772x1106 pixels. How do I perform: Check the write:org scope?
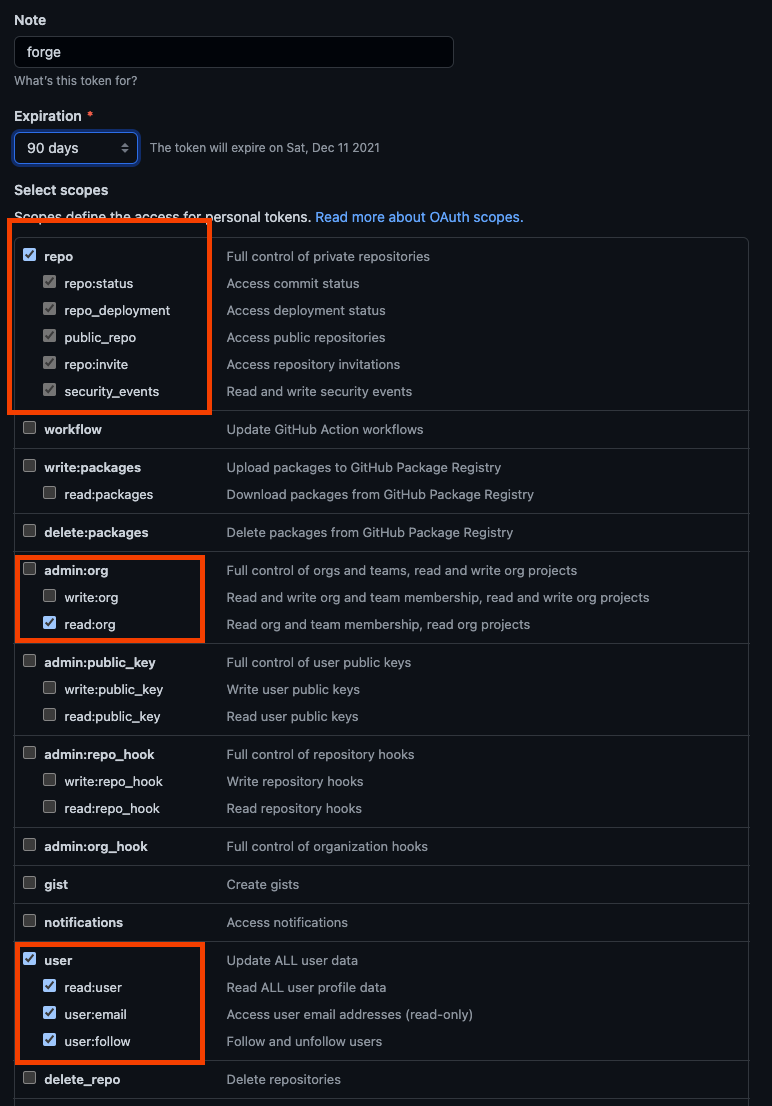coord(49,595)
